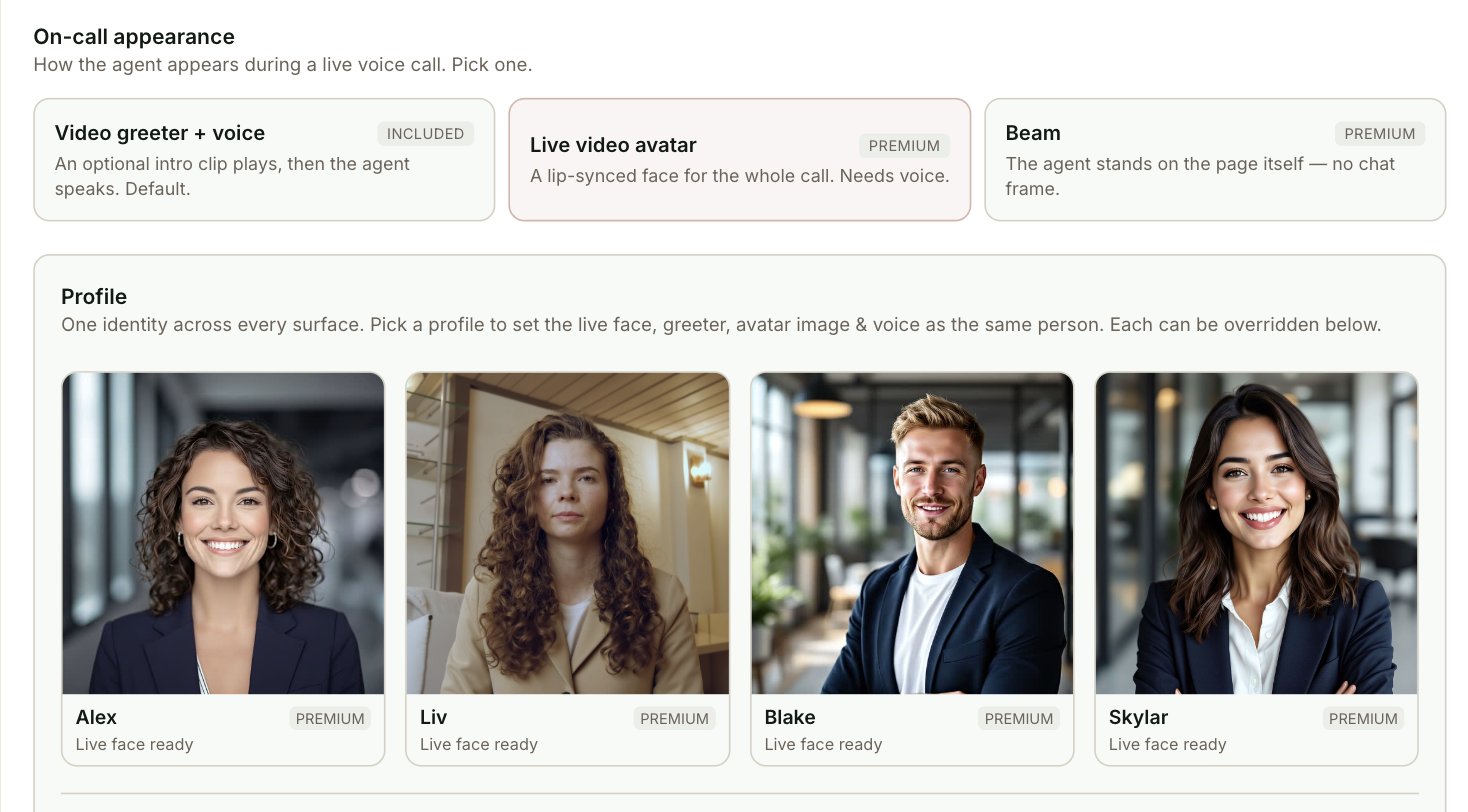Viewport: 1468px width, 812px height.
Task: Click the name label Liv
Action: point(433,717)
